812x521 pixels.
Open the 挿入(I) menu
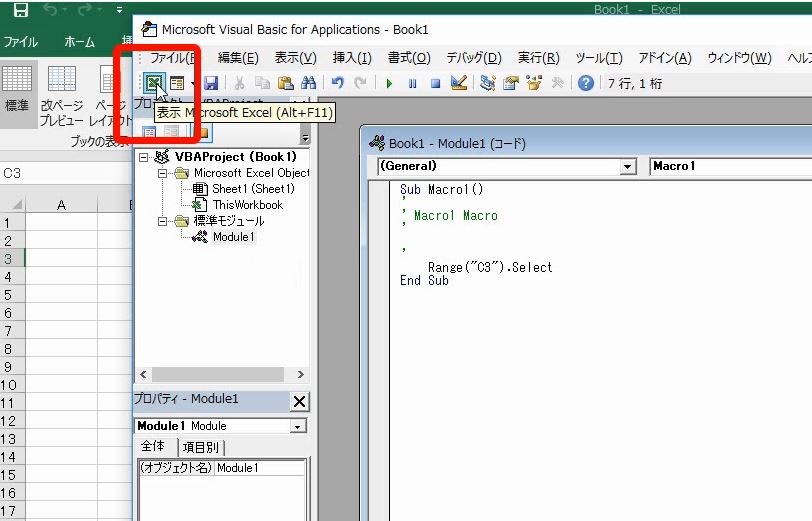coord(352,57)
